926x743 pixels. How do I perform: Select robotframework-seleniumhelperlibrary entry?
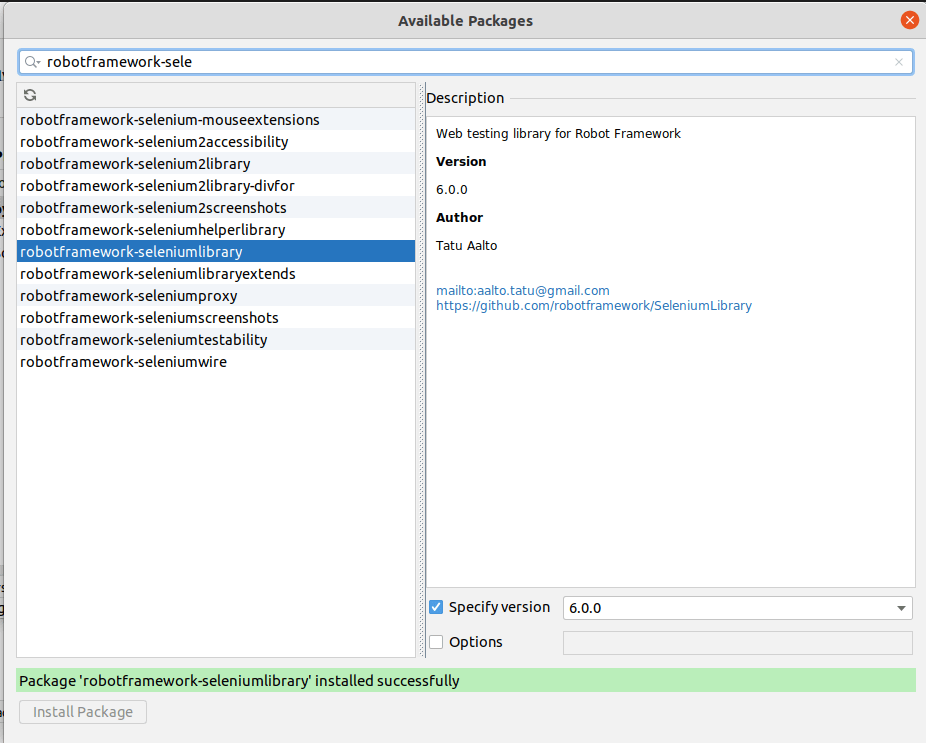[x=152, y=230]
